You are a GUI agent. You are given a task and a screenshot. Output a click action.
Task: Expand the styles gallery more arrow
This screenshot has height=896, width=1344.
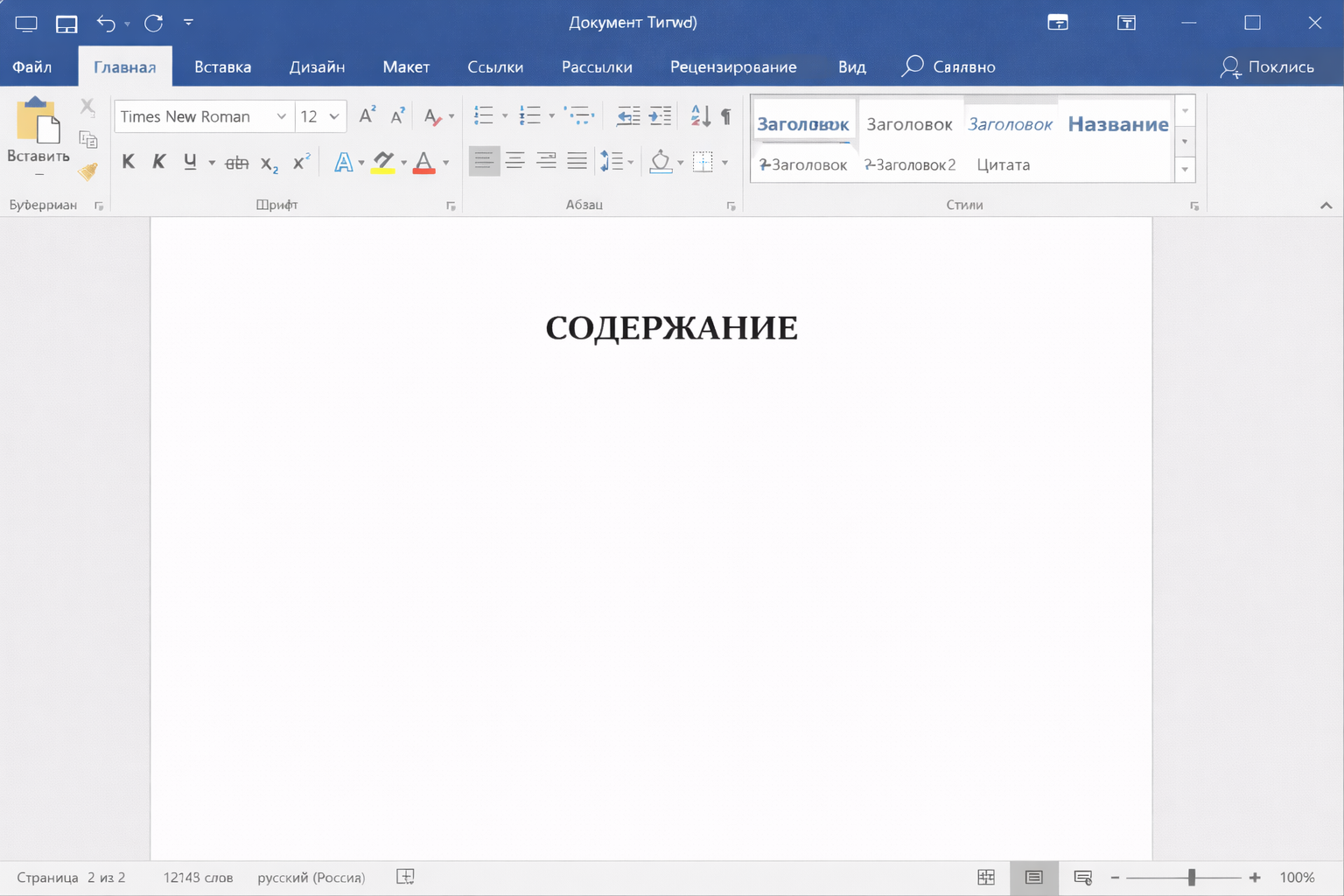(x=1185, y=170)
